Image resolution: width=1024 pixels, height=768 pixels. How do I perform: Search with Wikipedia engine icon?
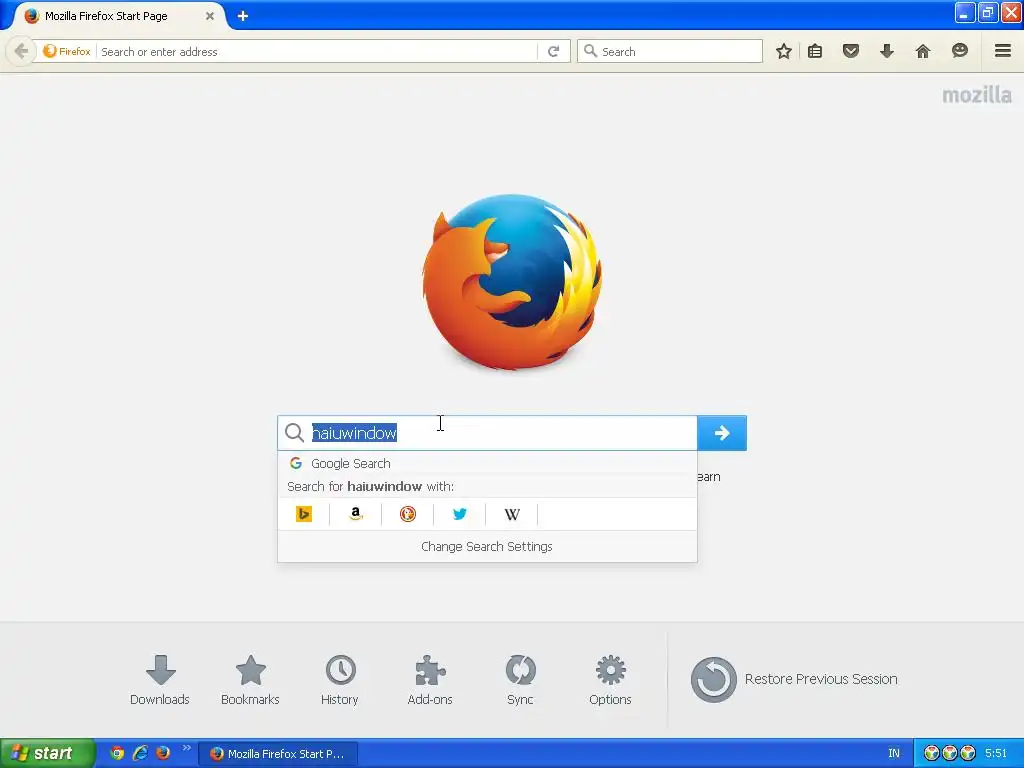[x=512, y=514]
